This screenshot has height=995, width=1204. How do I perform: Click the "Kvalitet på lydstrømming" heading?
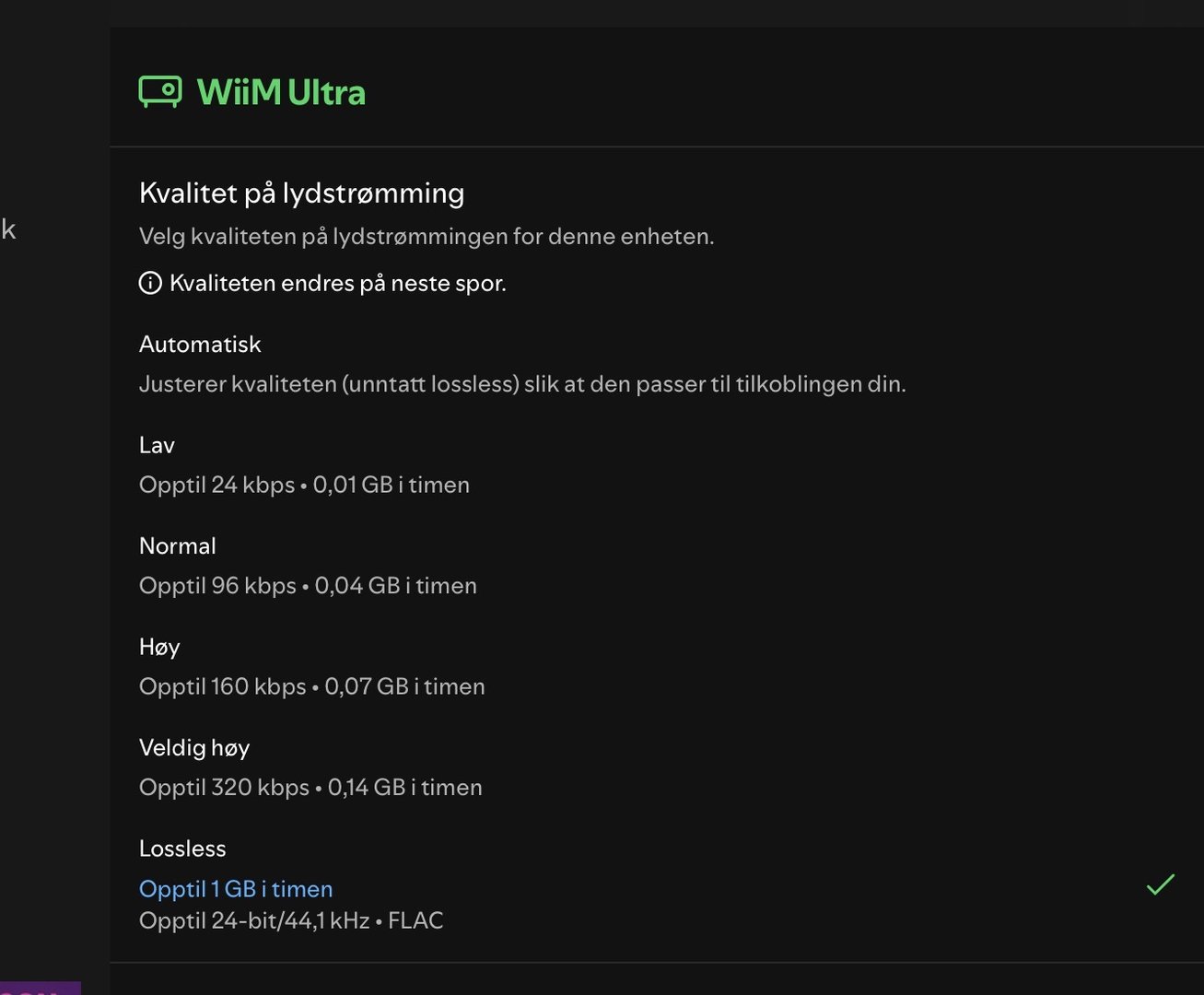click(301, 193)
